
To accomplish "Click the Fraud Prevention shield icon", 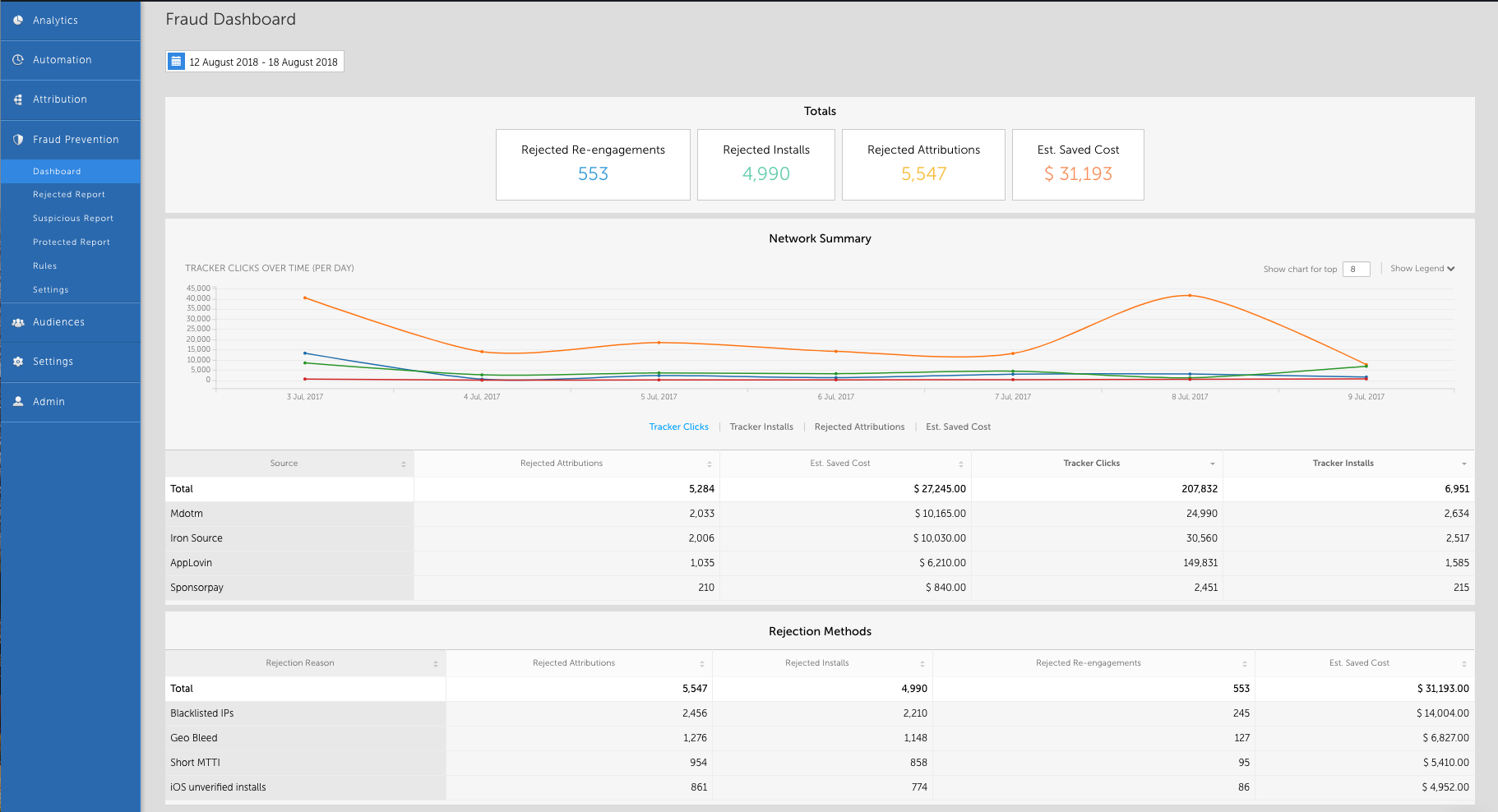I will 18,140.
